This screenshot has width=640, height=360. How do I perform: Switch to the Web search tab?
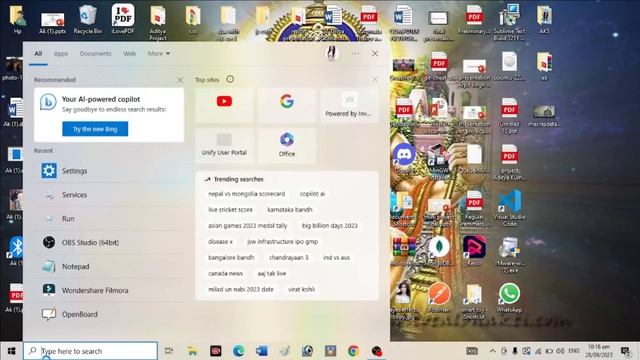coord(129,53)
